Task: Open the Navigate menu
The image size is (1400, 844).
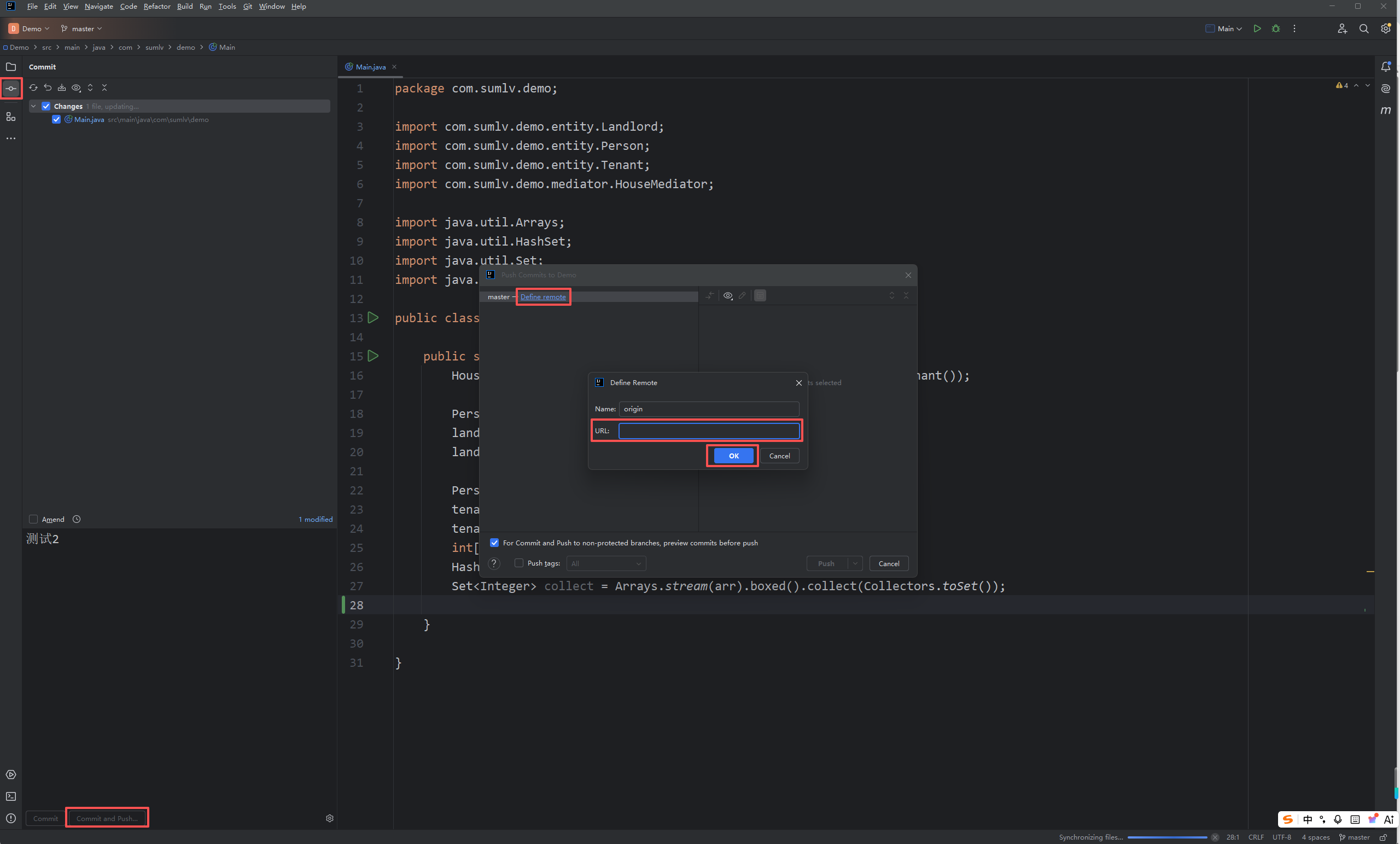Action: tap(99, 6)
